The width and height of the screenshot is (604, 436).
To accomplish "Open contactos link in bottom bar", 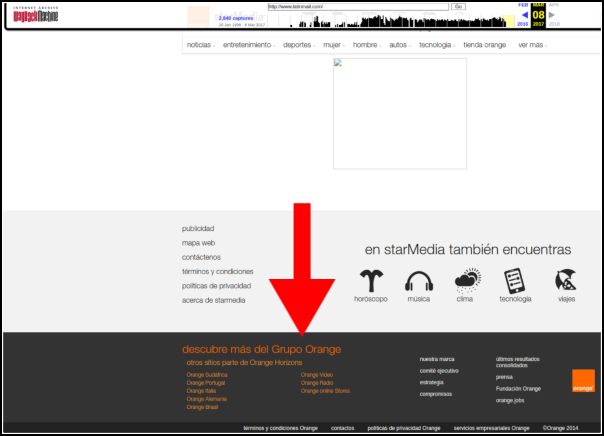I will (342, 428).
